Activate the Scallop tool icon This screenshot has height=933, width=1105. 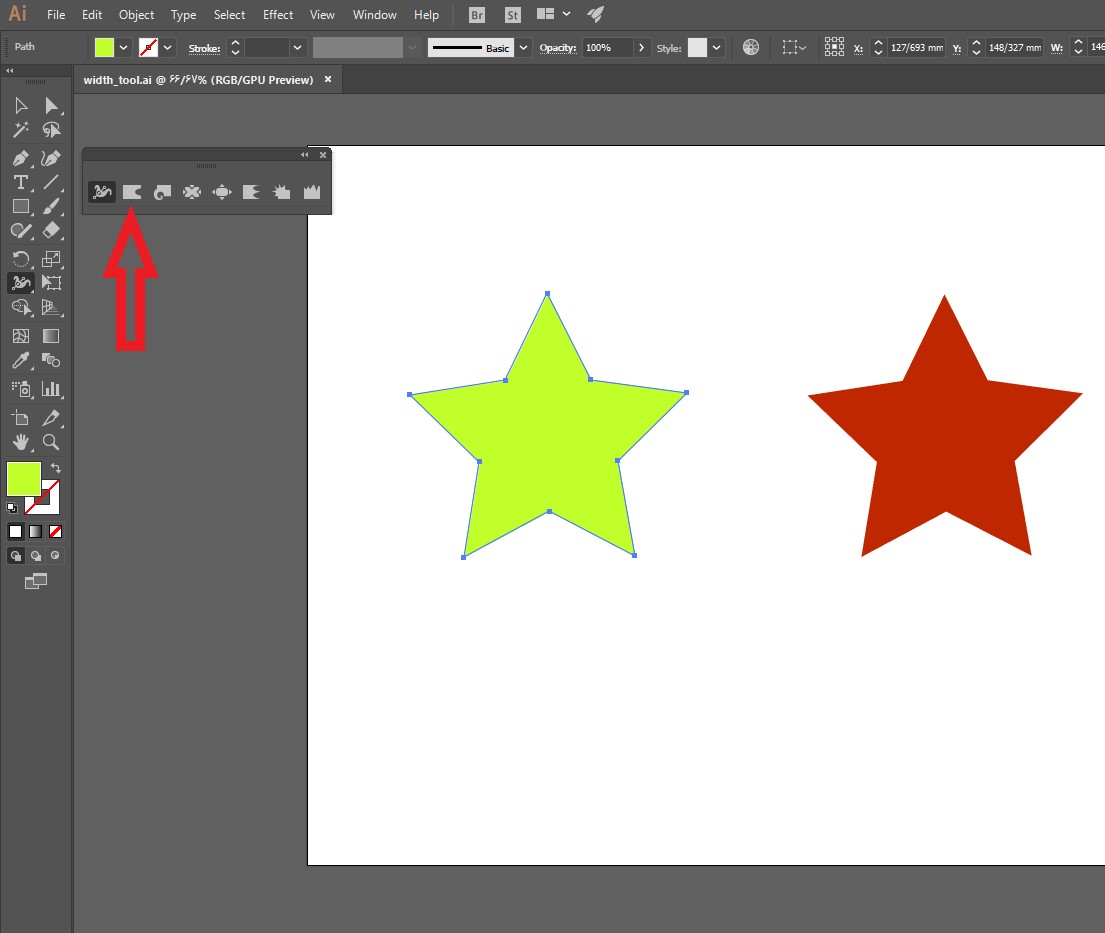pos(252,192)
